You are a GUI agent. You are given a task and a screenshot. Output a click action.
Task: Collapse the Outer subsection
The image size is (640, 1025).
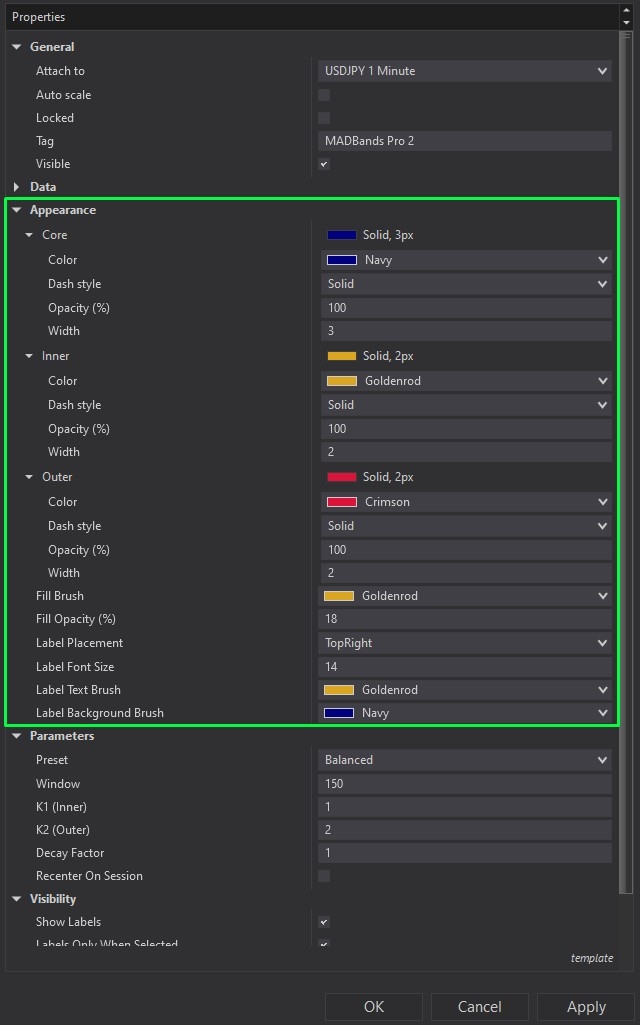click(x=29, y=477)
